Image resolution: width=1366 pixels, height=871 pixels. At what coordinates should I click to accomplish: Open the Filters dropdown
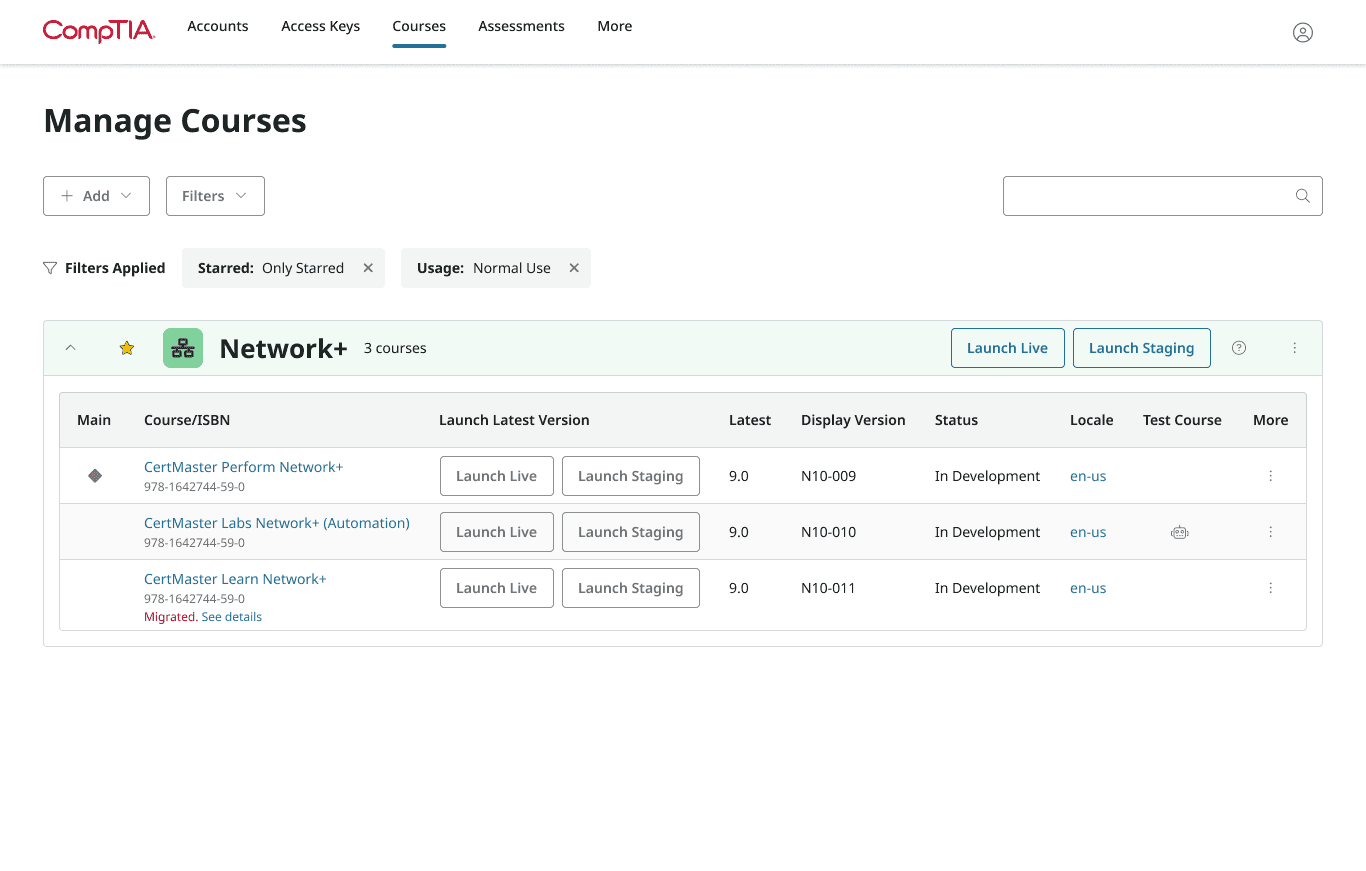click(215, 196)
